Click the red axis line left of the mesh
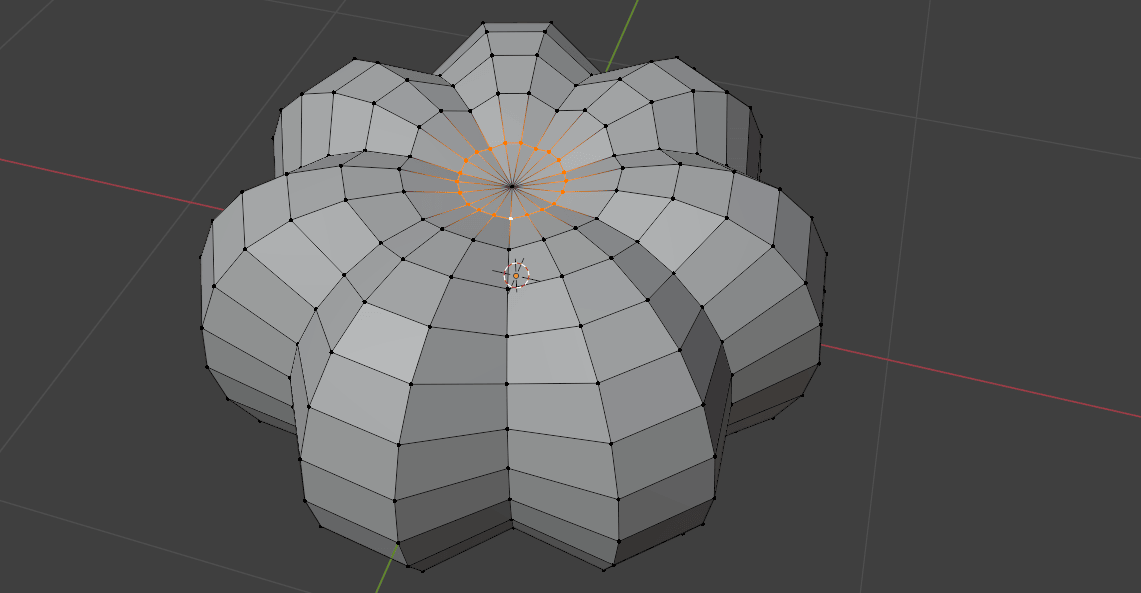Viewport: 1141px width, 593px height. pos(100,181)
